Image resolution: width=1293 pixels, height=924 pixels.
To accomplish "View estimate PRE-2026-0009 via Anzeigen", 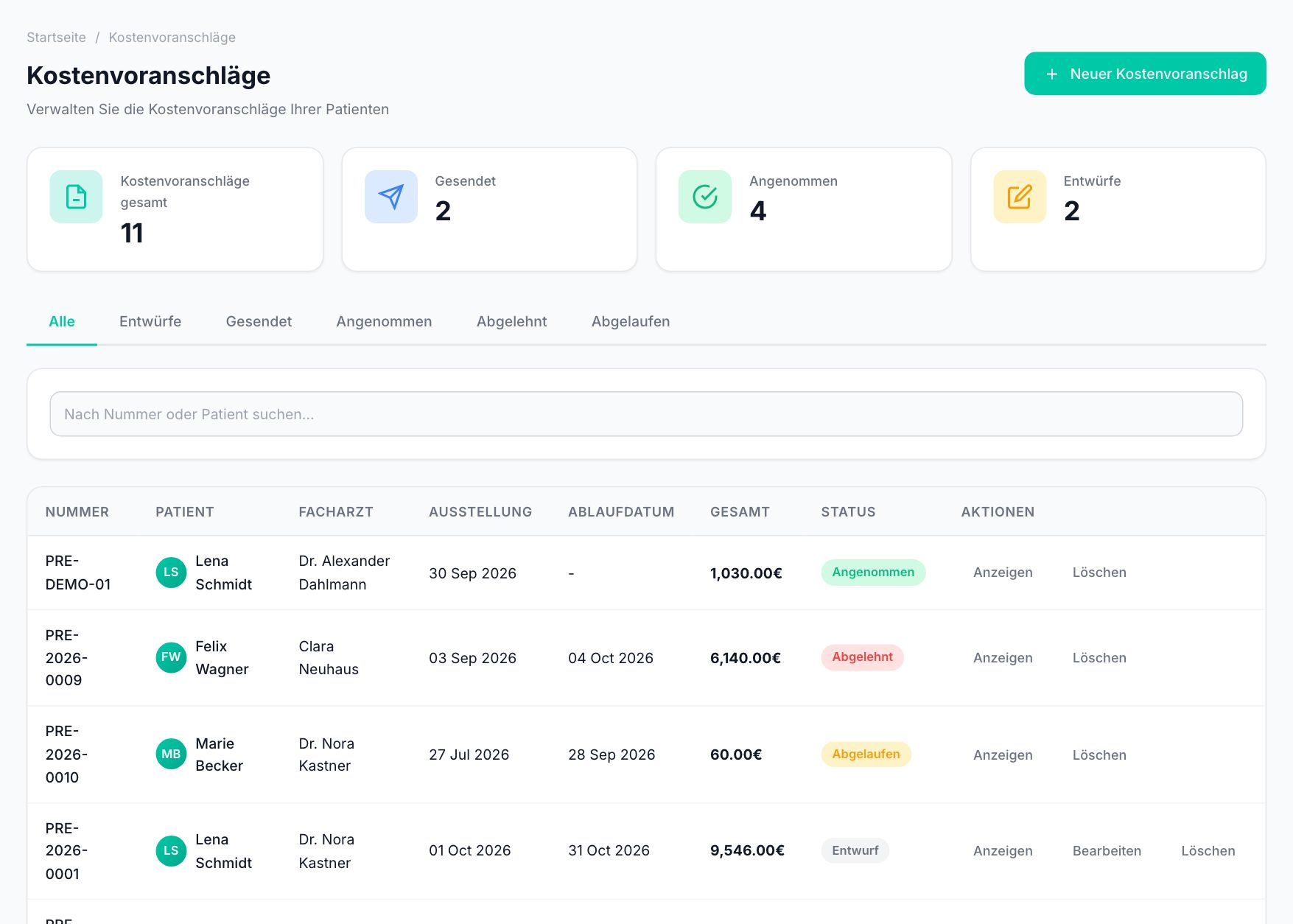I will tap(1003, 658).
